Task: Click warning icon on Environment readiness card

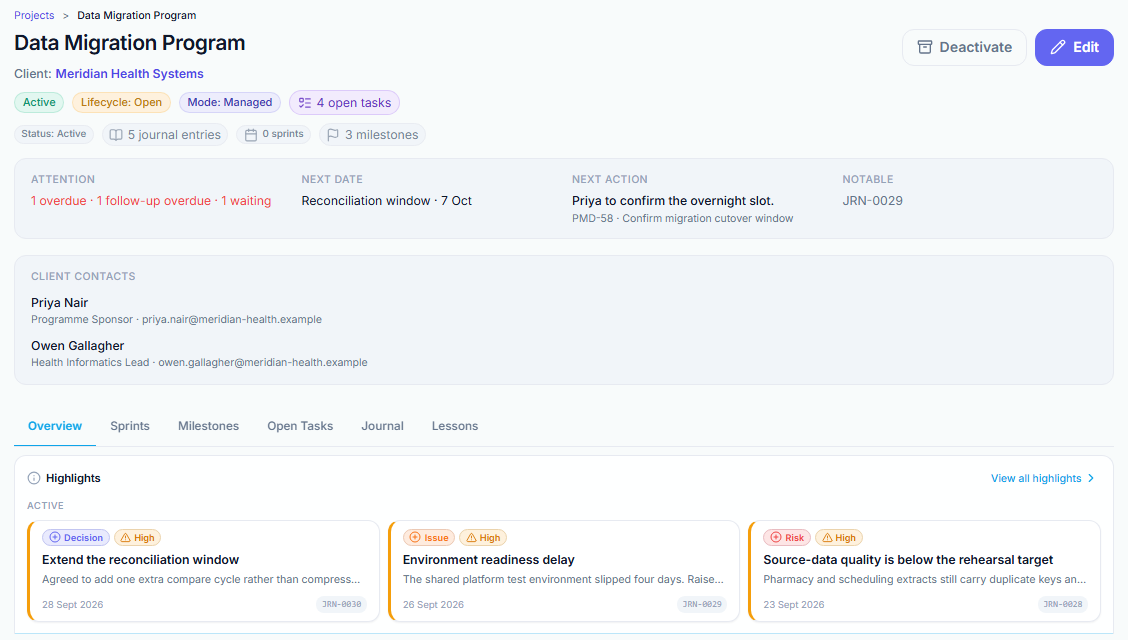Action: pyautogui.click(x=471, y=538)
